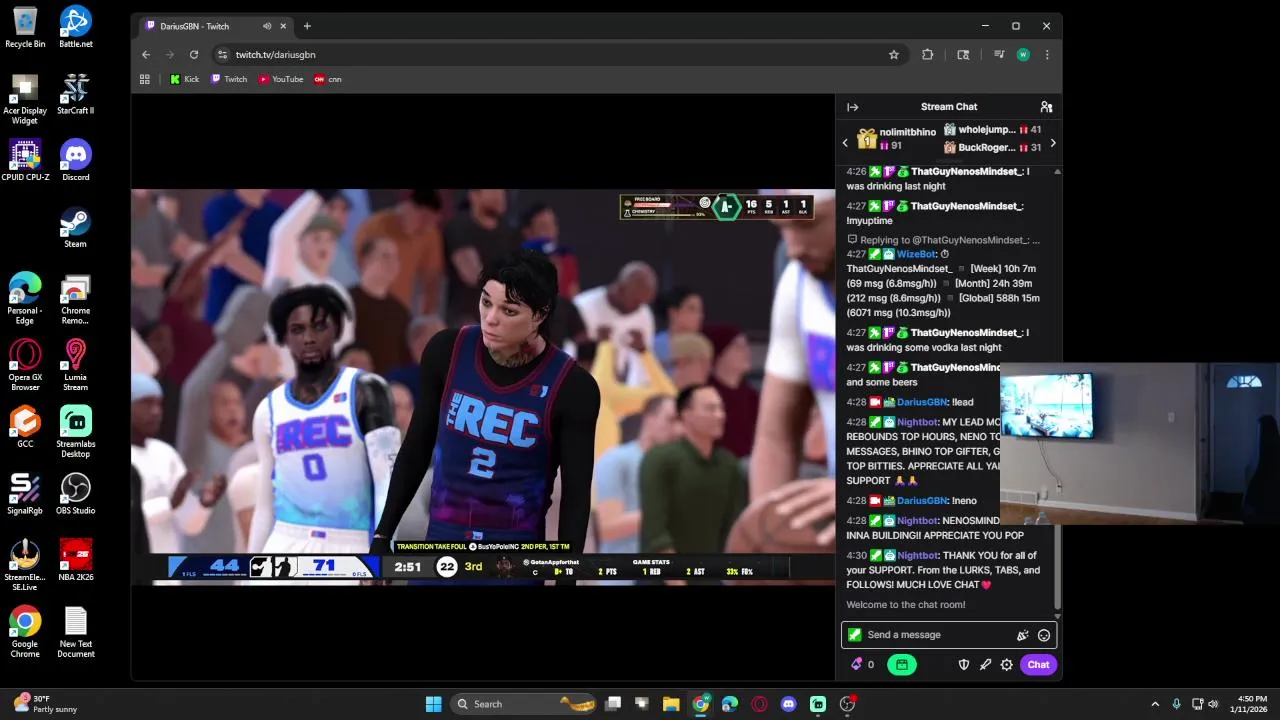Click the 'Replying to @ThatGuyNenosMindset_' line
The width and height of the screenshot is (1280, 720).
(x=943, y=240)
